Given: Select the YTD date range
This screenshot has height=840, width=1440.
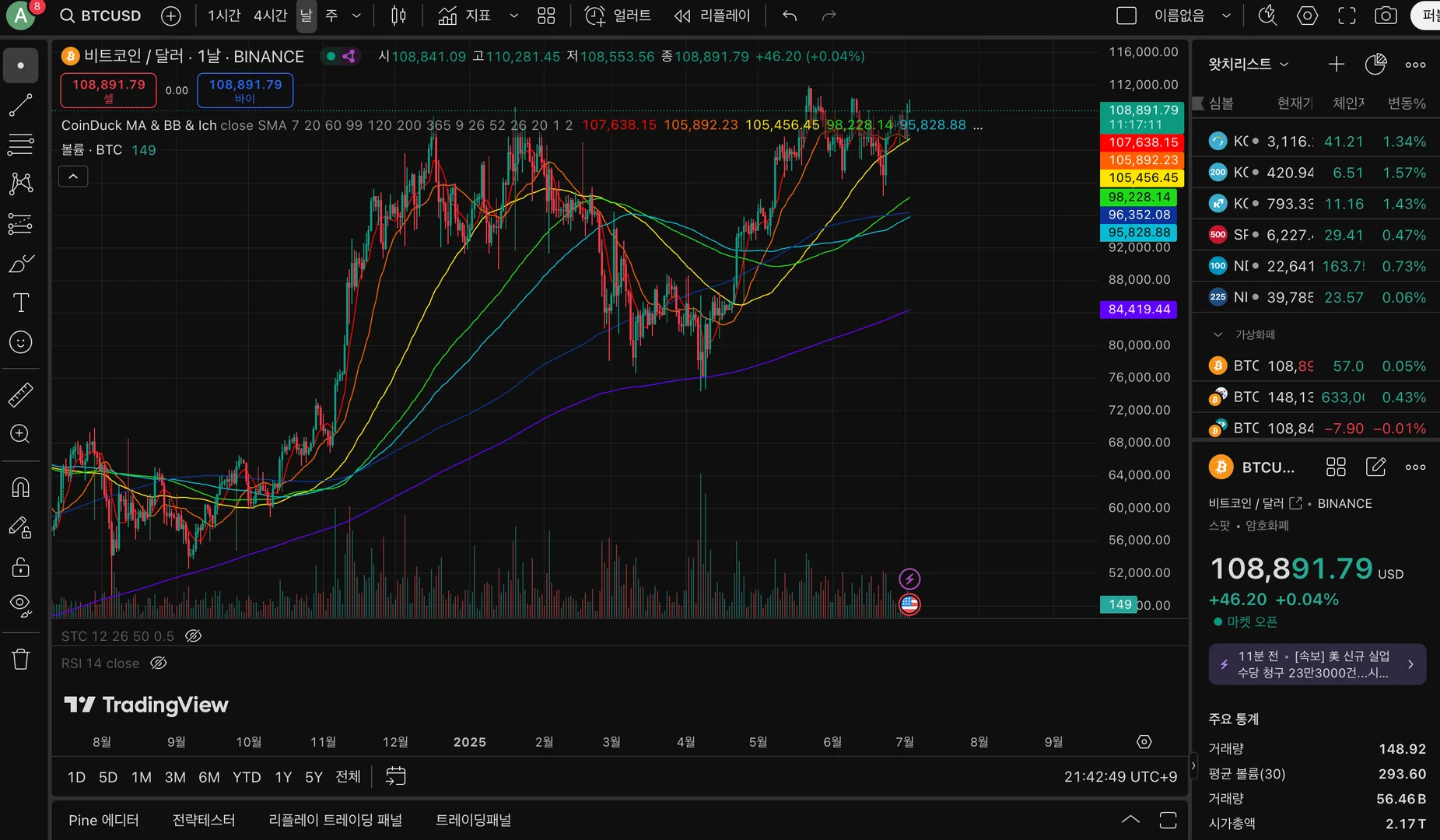Looking at the screenshot, I should [247, 777].
